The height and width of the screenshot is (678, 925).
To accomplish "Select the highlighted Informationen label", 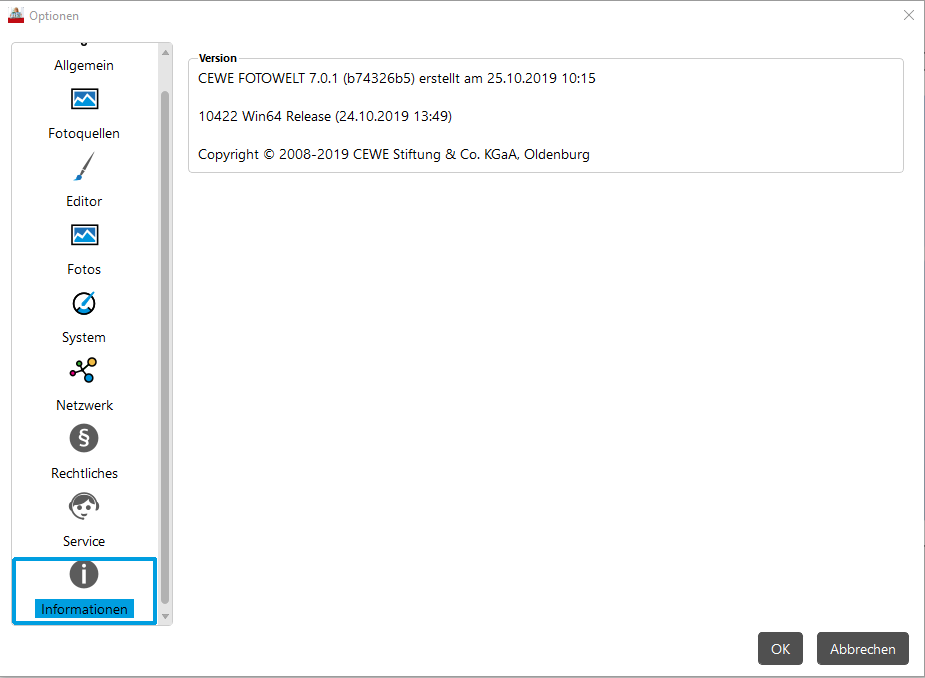I will tap(84, 609).
